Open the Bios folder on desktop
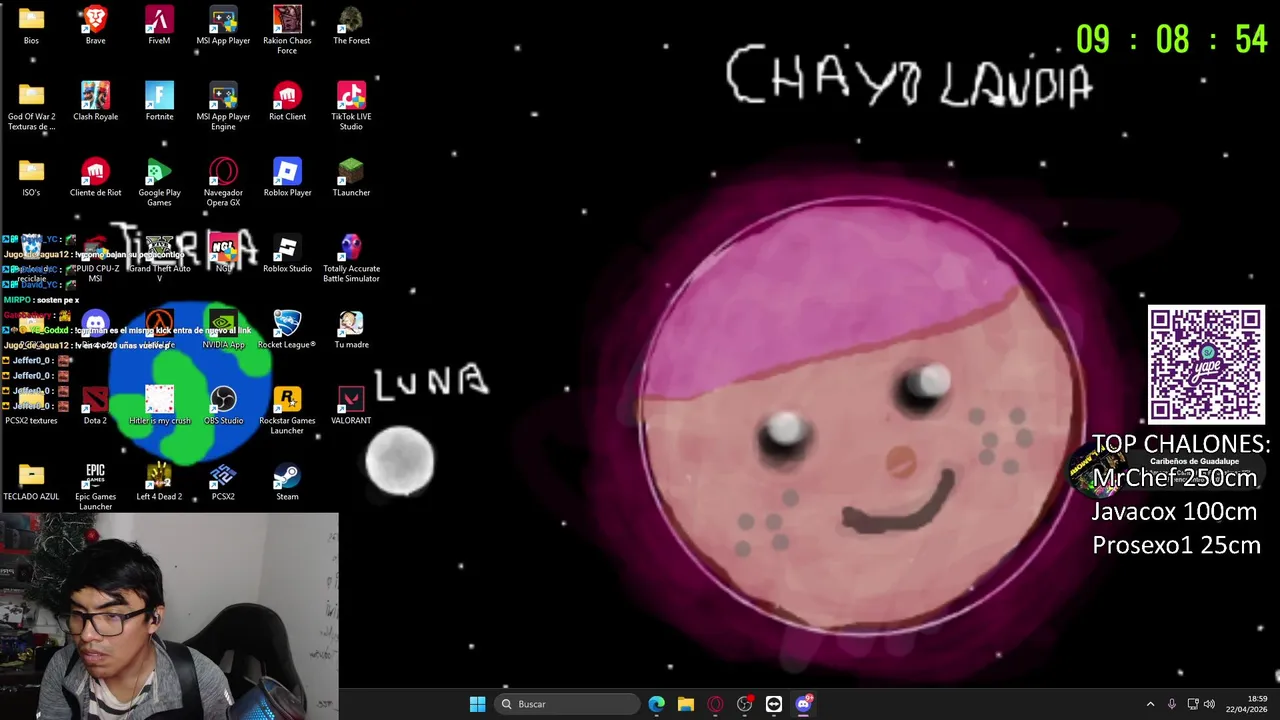The height and width of the screenshot is (720, 1280). 31,26
